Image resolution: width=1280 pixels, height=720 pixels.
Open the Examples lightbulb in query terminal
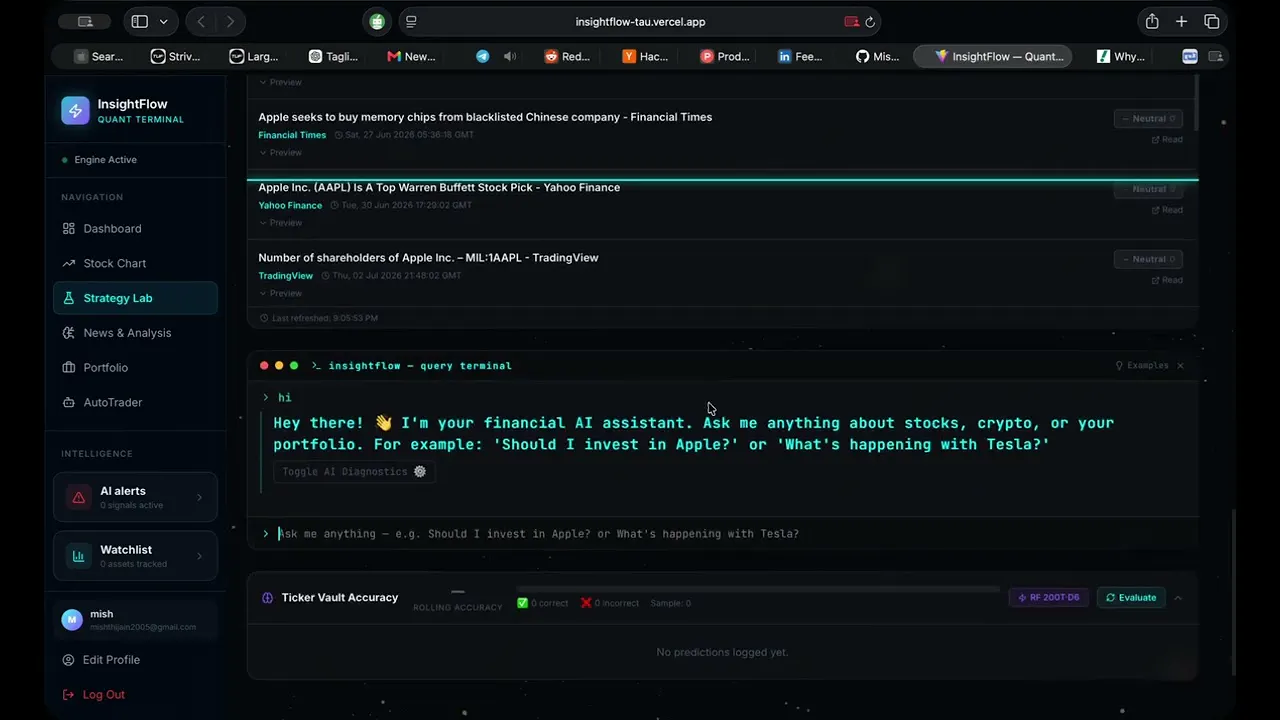[1141, 366]
